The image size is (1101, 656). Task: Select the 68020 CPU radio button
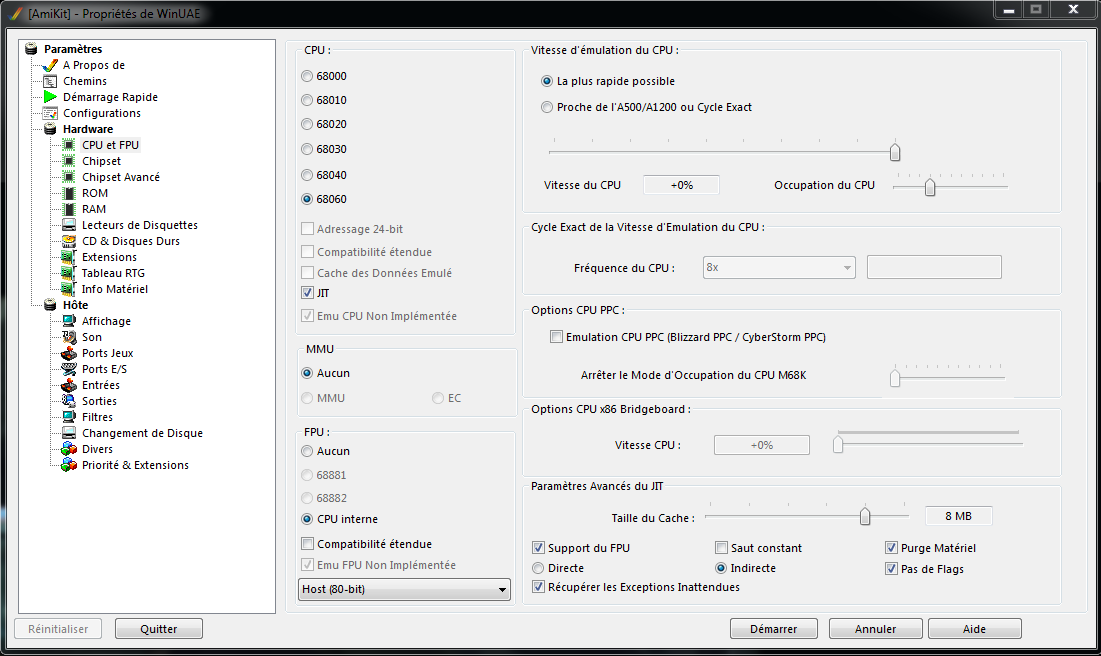click(307, 124)
